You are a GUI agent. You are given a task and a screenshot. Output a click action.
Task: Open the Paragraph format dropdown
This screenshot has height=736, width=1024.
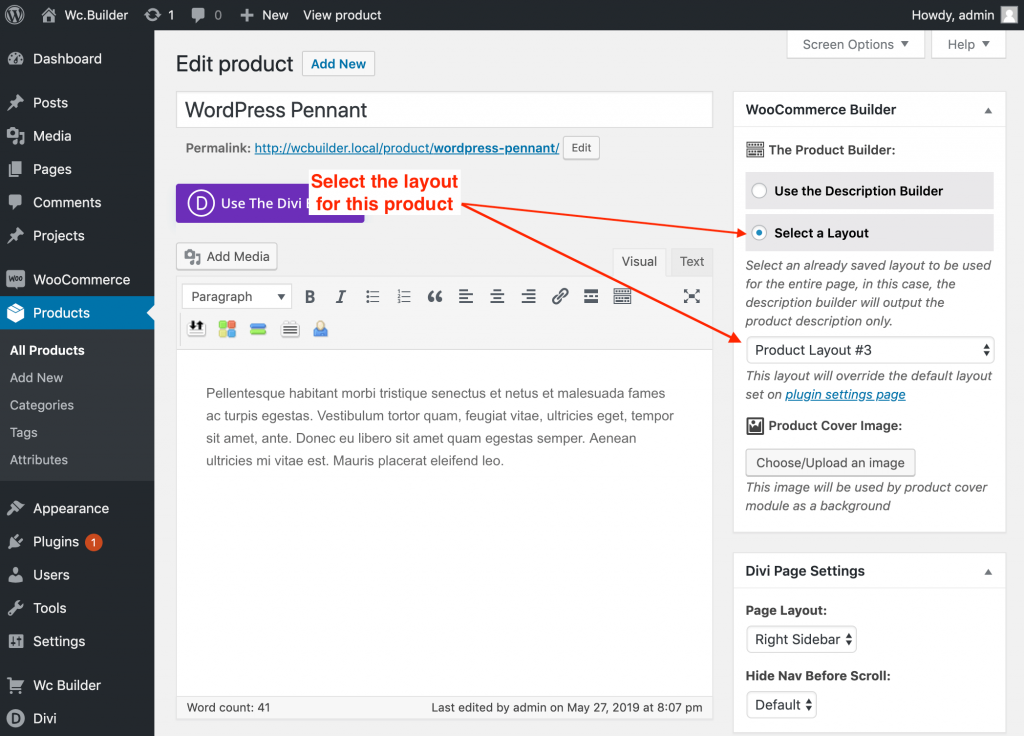tap(238, 296)
